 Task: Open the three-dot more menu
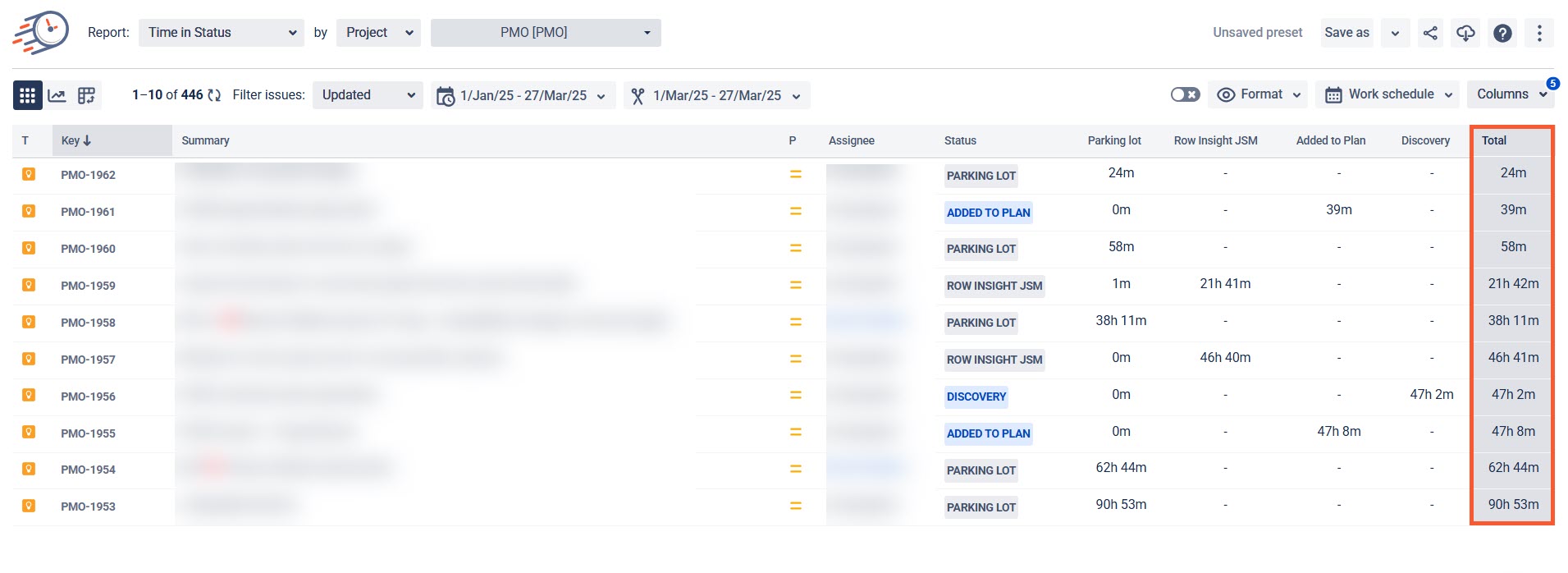click(x=1539, y=33)
